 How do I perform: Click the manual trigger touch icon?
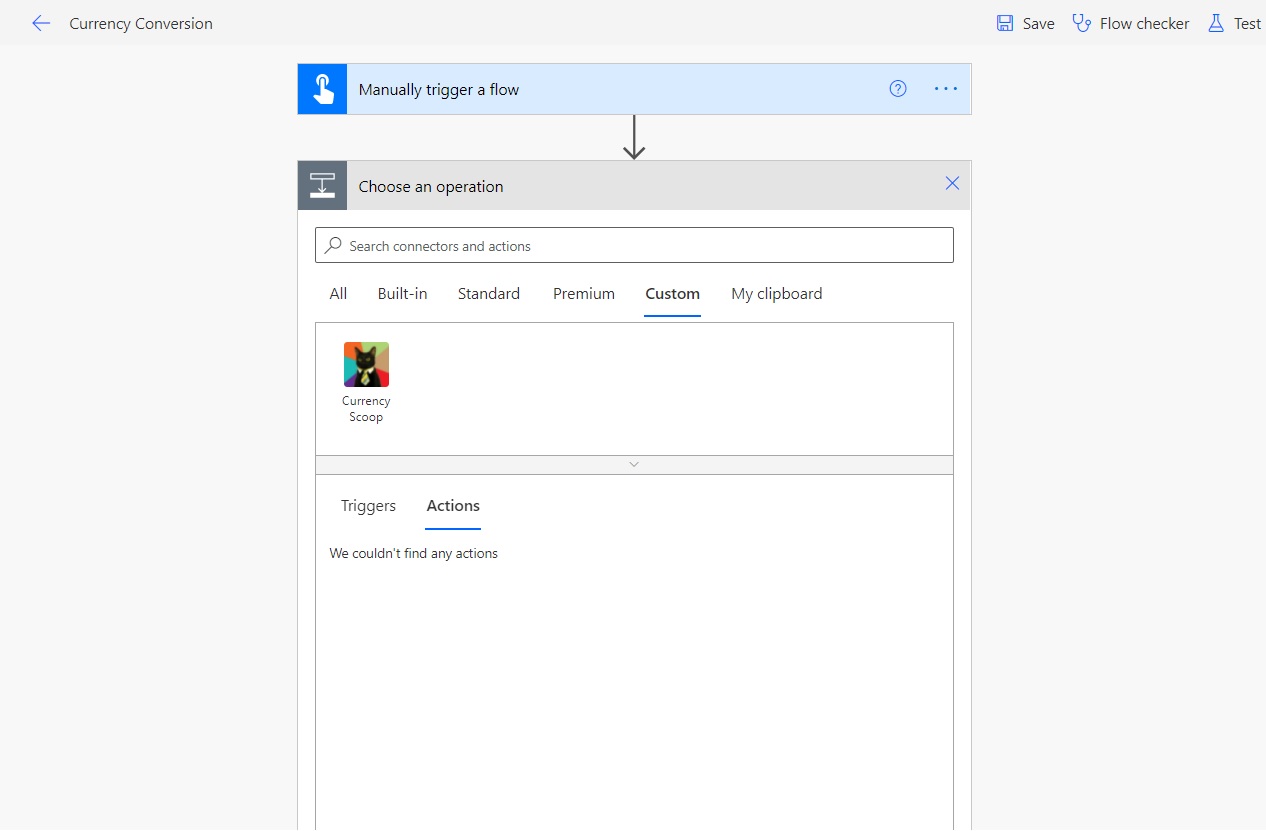click(321, 88)
